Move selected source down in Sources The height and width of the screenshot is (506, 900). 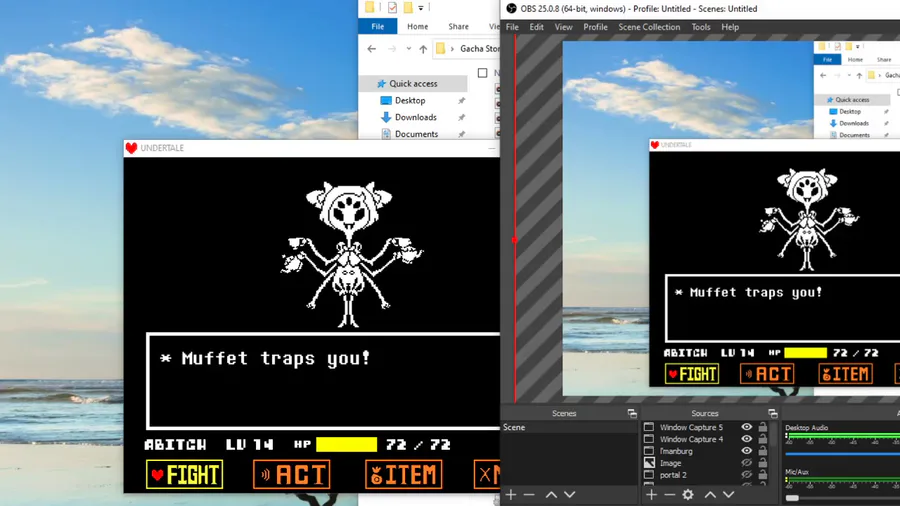(x=728, y=495)
